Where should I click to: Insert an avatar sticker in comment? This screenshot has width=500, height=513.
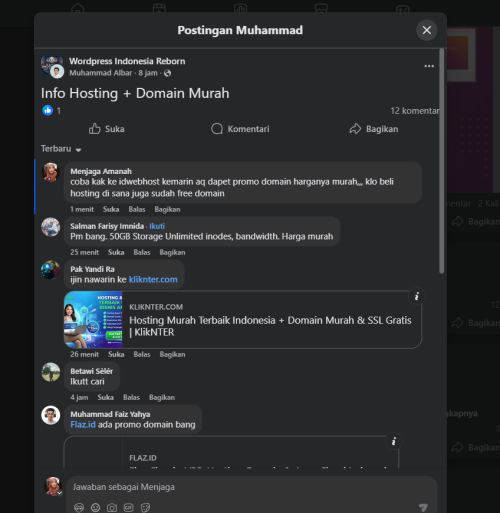(79, 508)
